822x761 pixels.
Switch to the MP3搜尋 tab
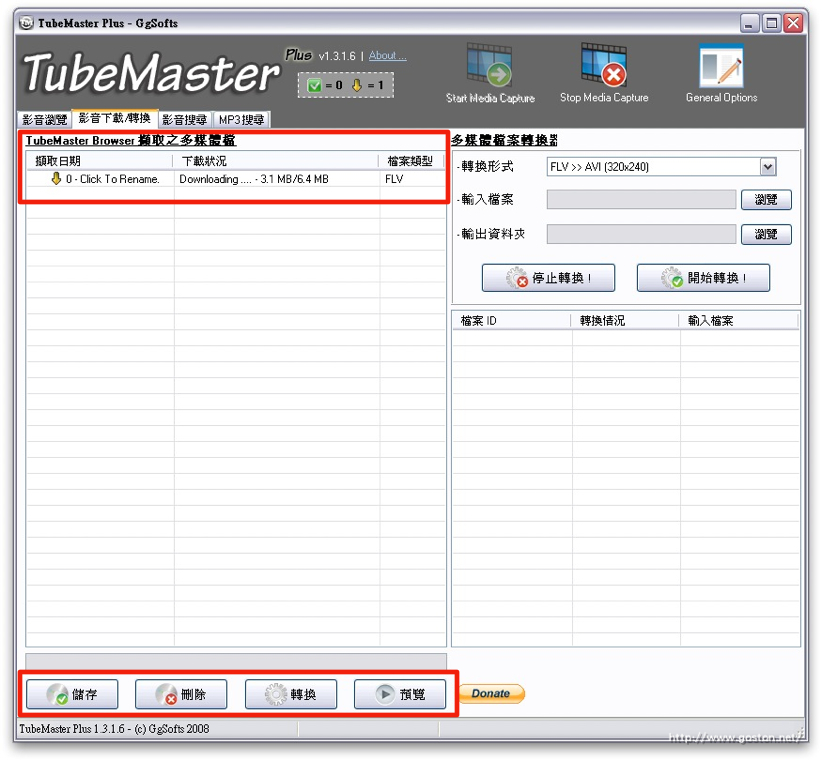click(x=241, y=119)
